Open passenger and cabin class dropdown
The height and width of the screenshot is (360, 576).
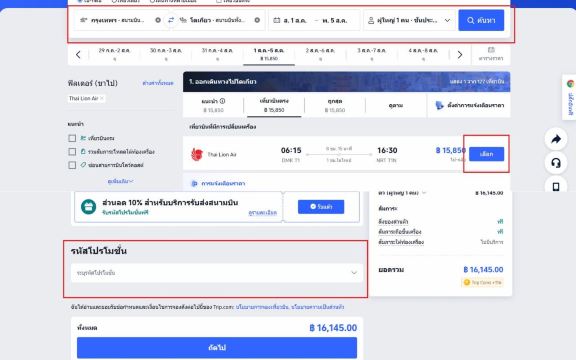[409, 20]
